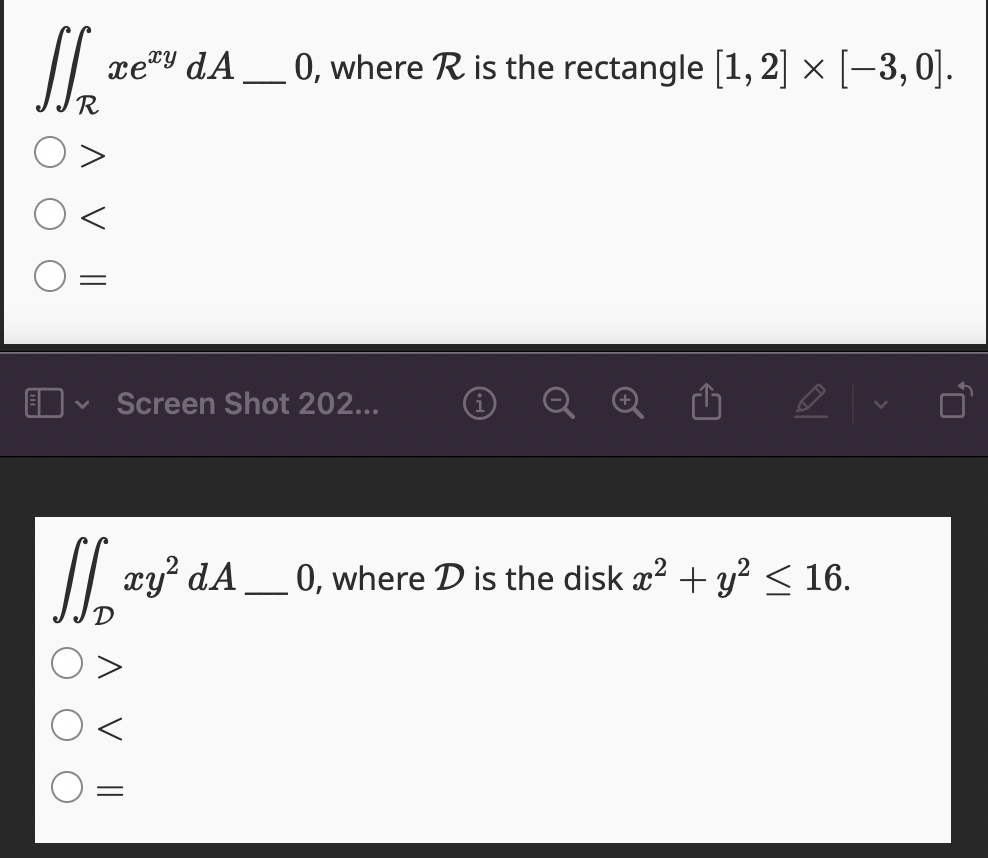This screenshot has width=988, height=858.
Task: Open Markup with the pencil icon
Action: (812, 403)
